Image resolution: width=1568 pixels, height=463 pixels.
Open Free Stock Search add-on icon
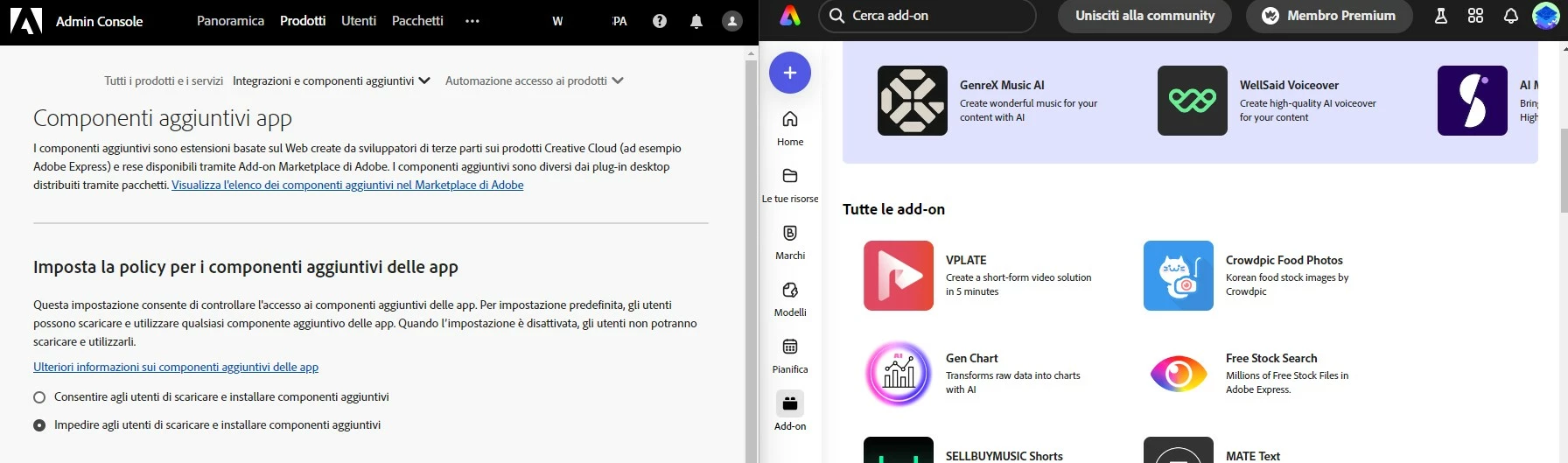1179,374
